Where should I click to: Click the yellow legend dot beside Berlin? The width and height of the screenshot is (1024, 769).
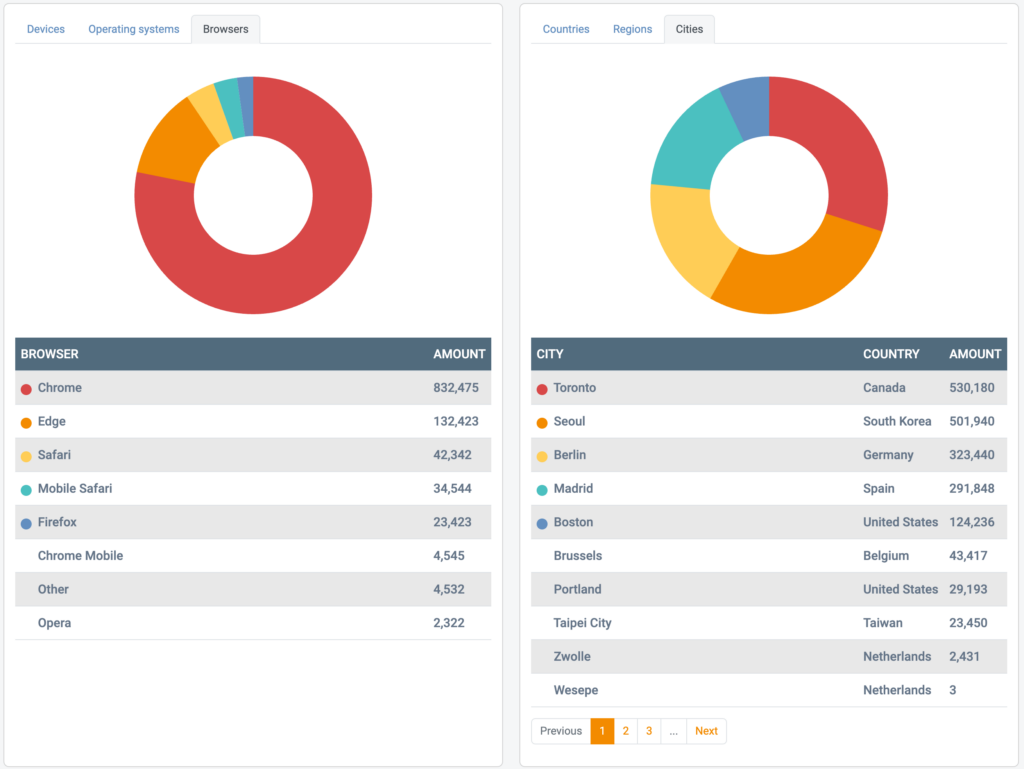(540, 455)
